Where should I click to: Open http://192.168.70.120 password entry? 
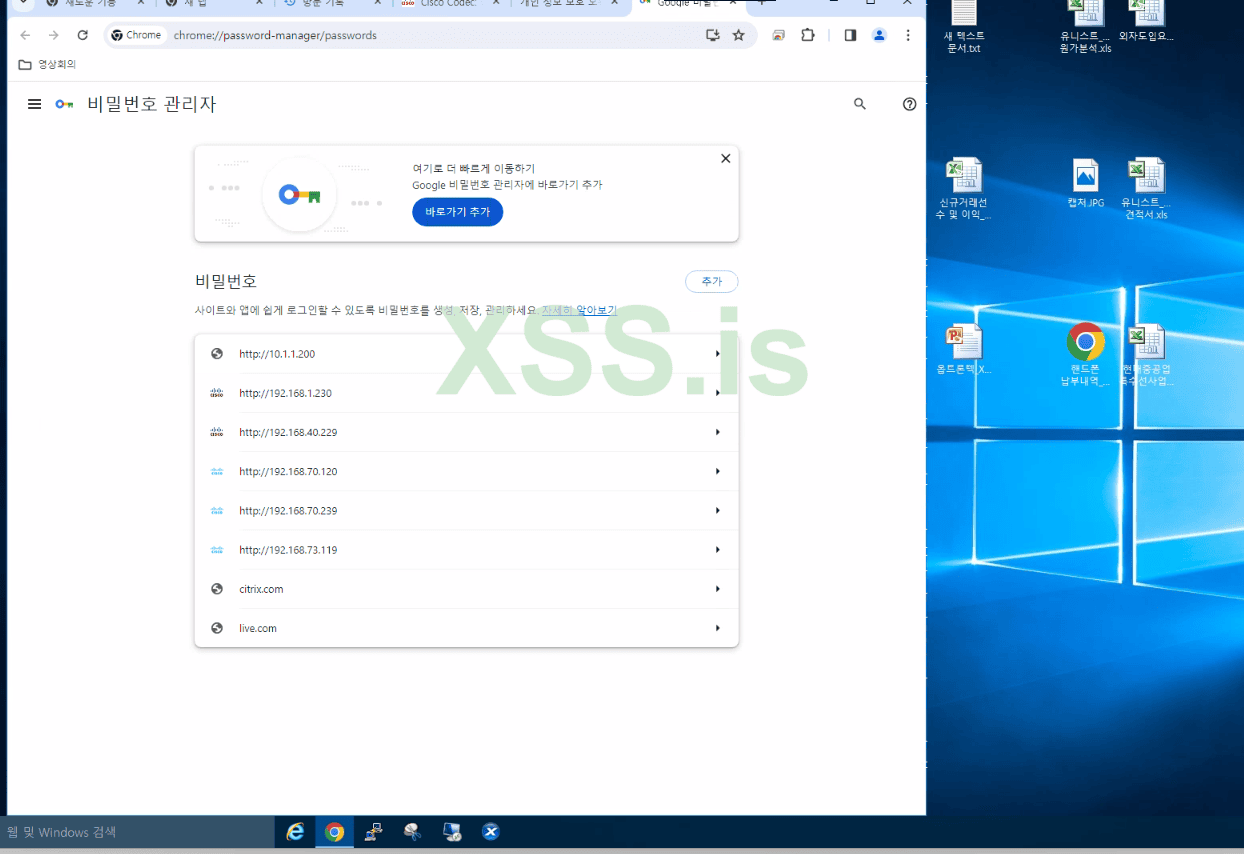(466, 471)
